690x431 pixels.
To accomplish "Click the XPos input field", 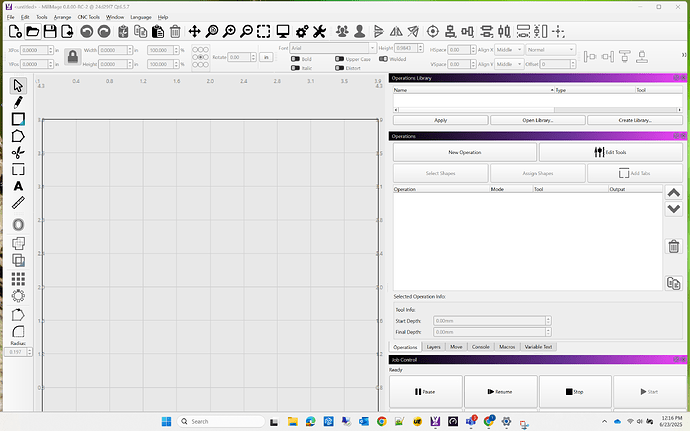I will point(34,50).
